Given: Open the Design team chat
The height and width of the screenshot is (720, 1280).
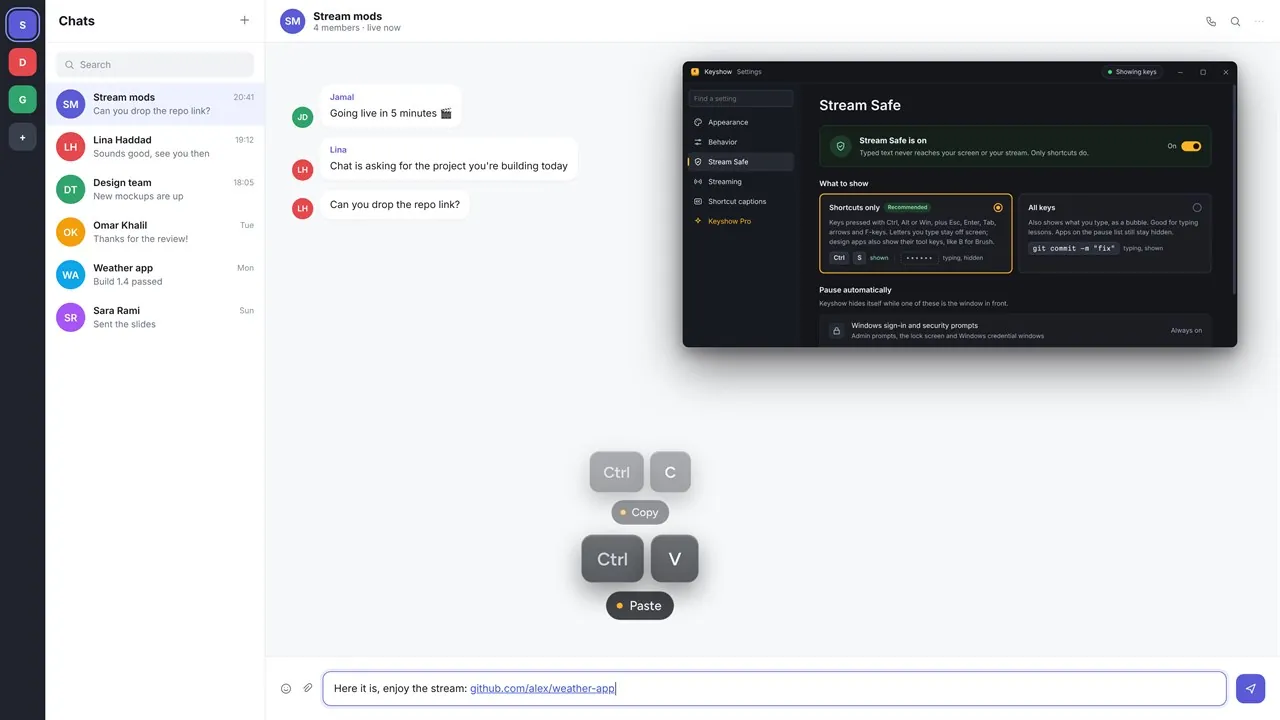Looking at the screenshot, I should point(155,189).
